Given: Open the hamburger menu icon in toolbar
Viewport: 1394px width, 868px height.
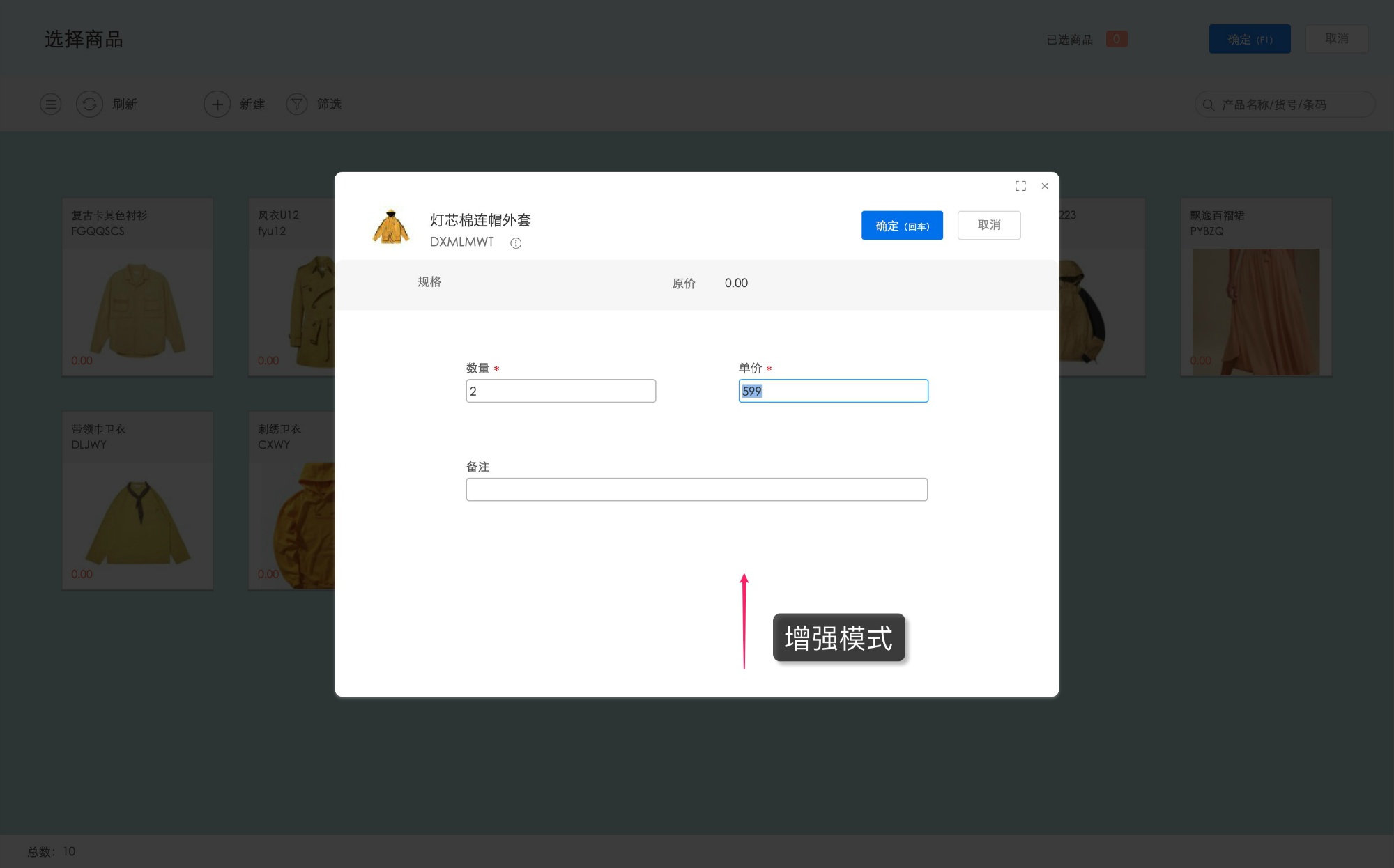Looking at the screenshot, I should coord(50,104).
